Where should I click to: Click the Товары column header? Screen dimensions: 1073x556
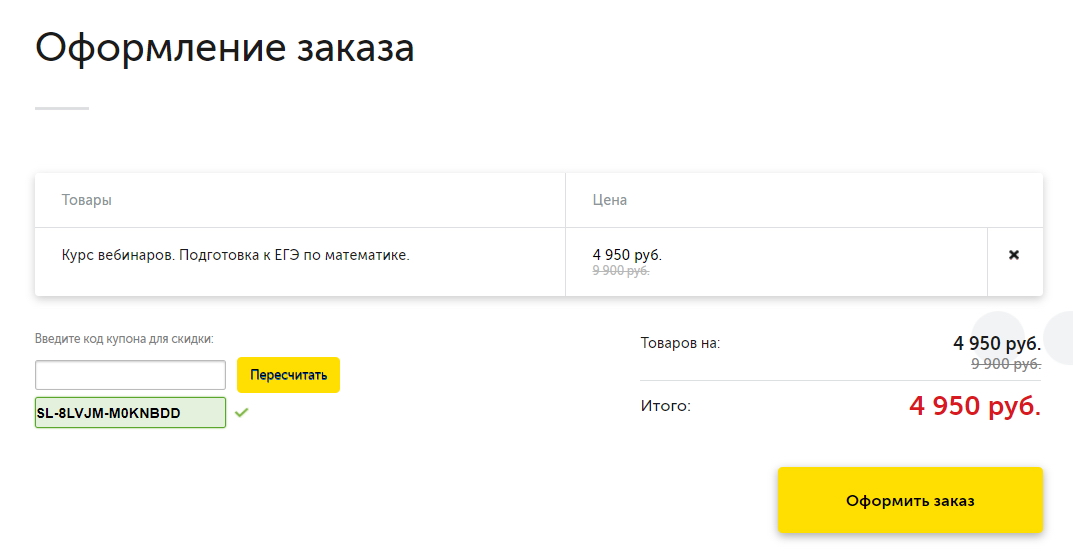pos(87,200)
